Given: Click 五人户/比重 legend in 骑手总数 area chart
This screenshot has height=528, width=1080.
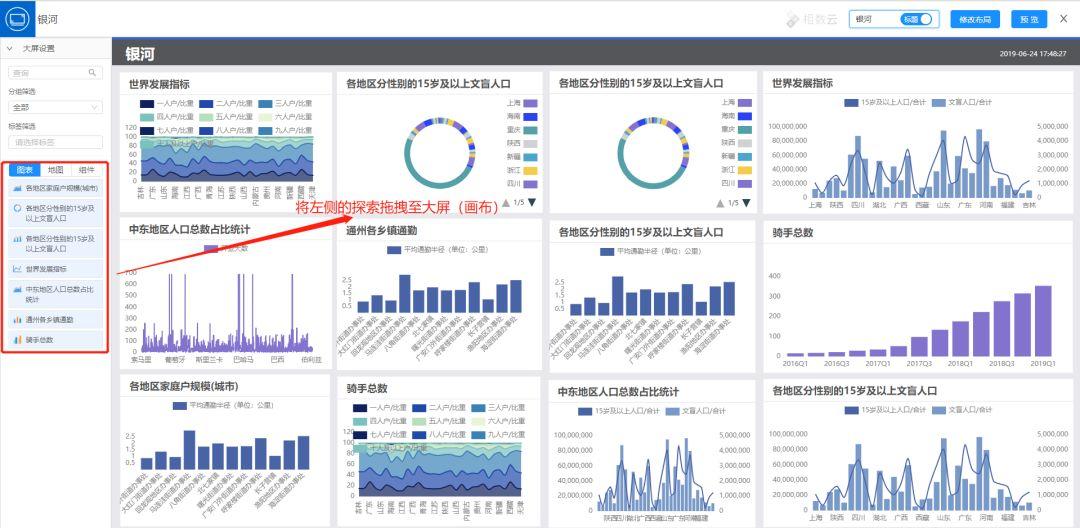Looking at the screenshot, I should (x=439, y=421).
